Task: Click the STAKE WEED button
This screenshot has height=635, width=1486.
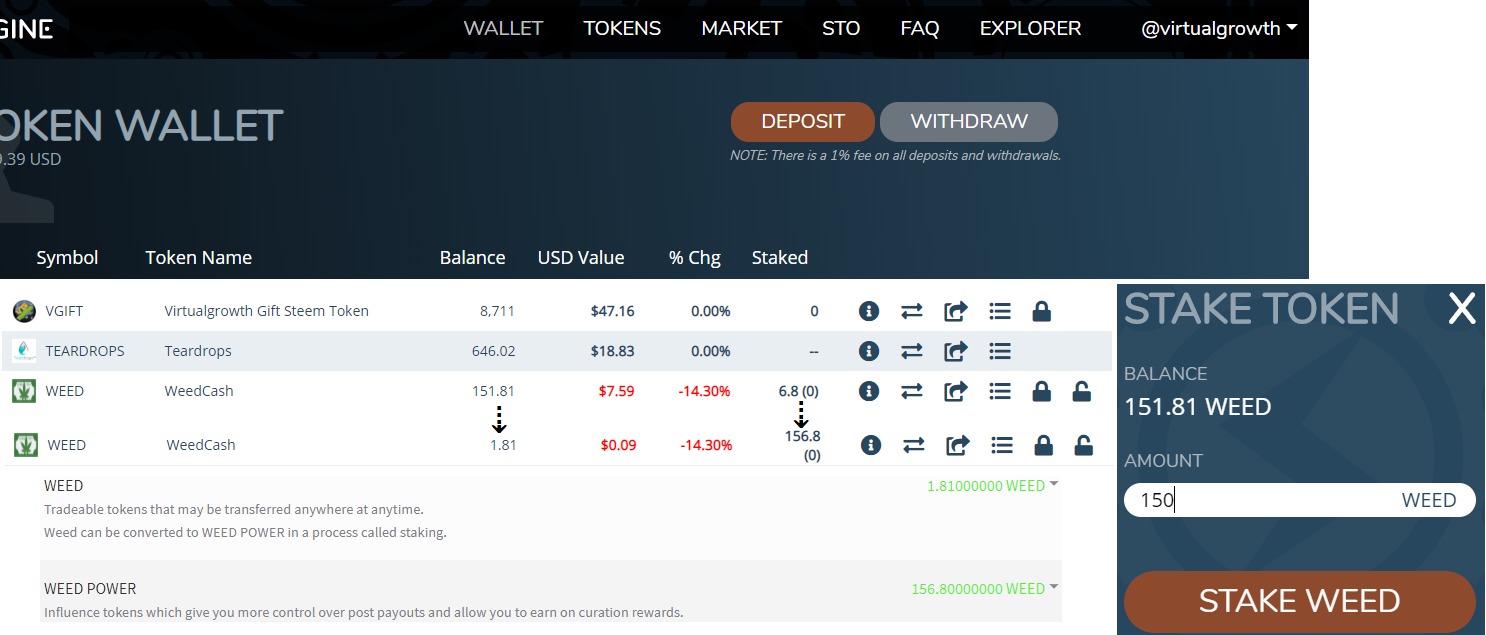Action: pyautogui.click(x=1300, y=601)
